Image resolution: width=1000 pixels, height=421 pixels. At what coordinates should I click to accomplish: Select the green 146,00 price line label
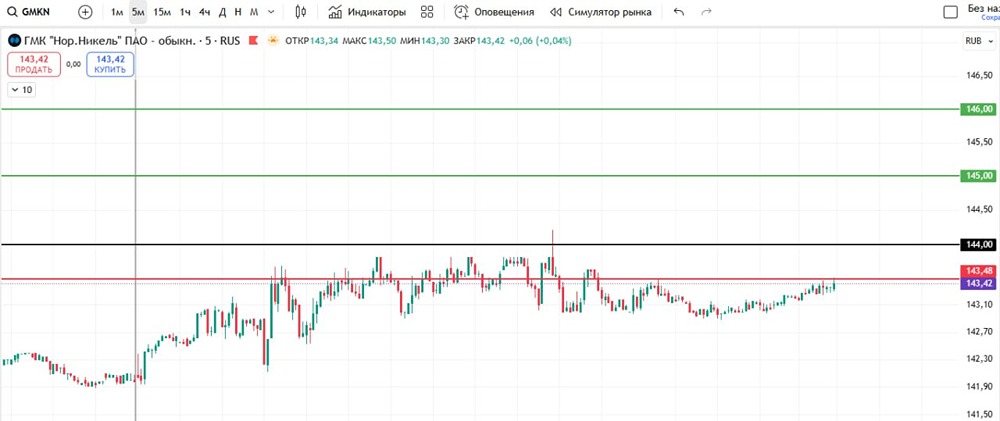(x=977, y=109)
